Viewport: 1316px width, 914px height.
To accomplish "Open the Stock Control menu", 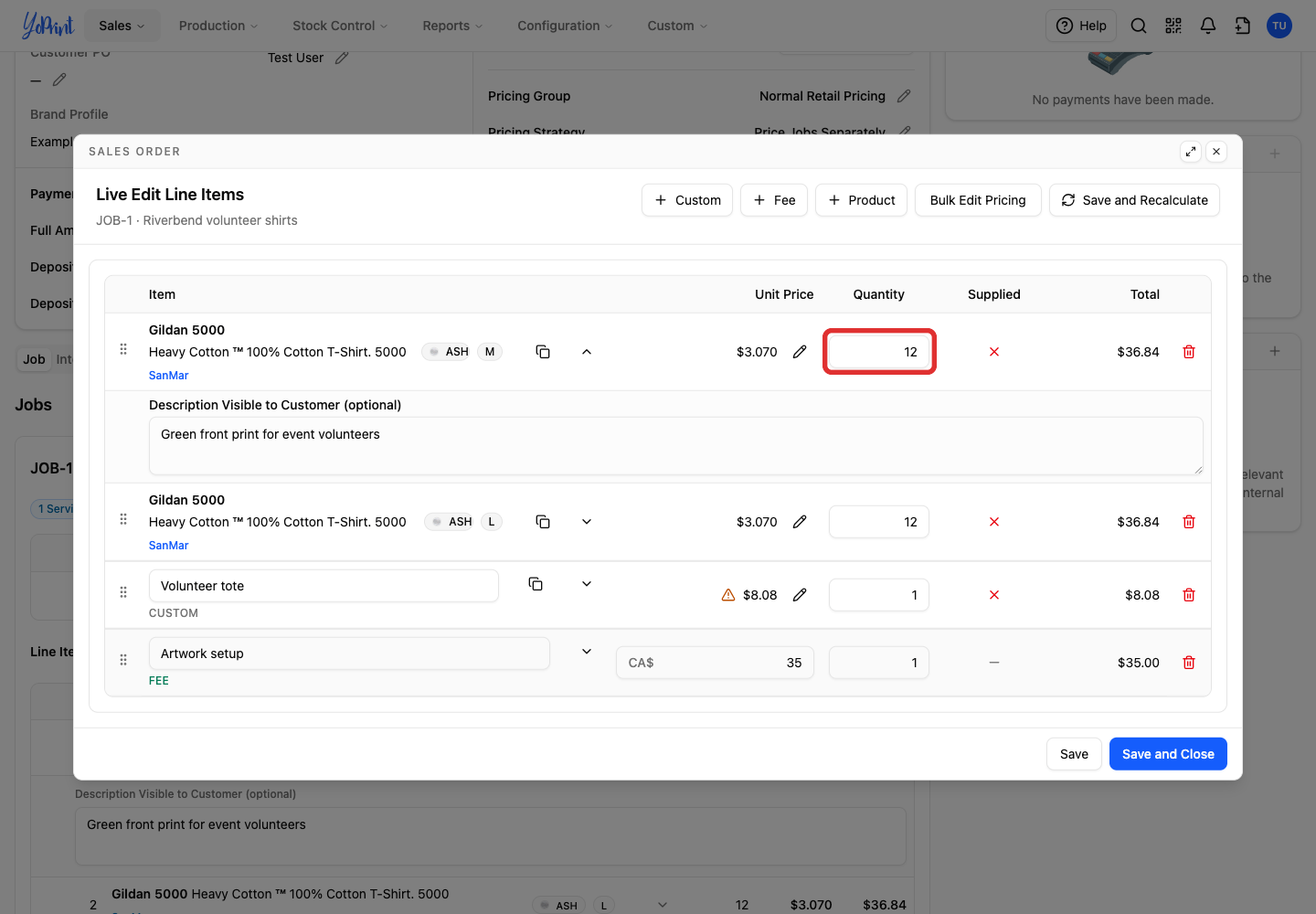I will point(340,26).
